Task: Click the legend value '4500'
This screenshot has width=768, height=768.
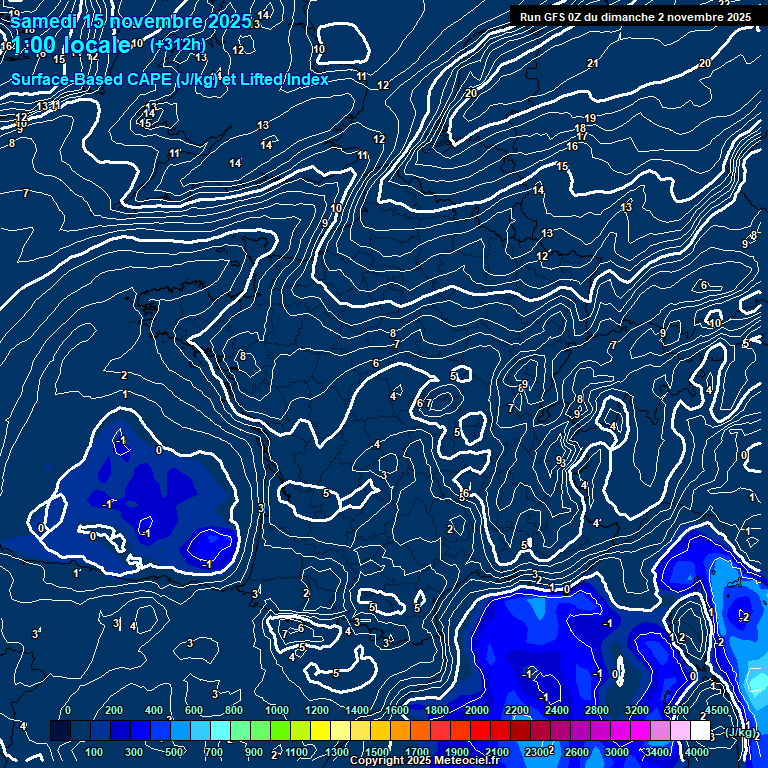Action: (x=717, y=710)
